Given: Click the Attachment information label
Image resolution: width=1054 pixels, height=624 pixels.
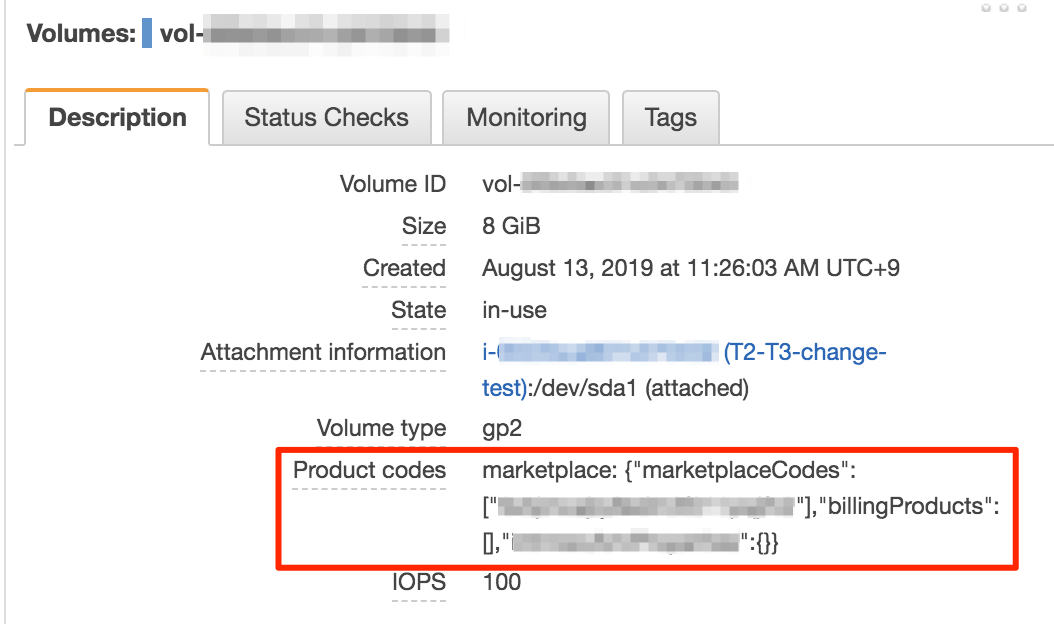Looking at the screenshot, I should 323,352.
